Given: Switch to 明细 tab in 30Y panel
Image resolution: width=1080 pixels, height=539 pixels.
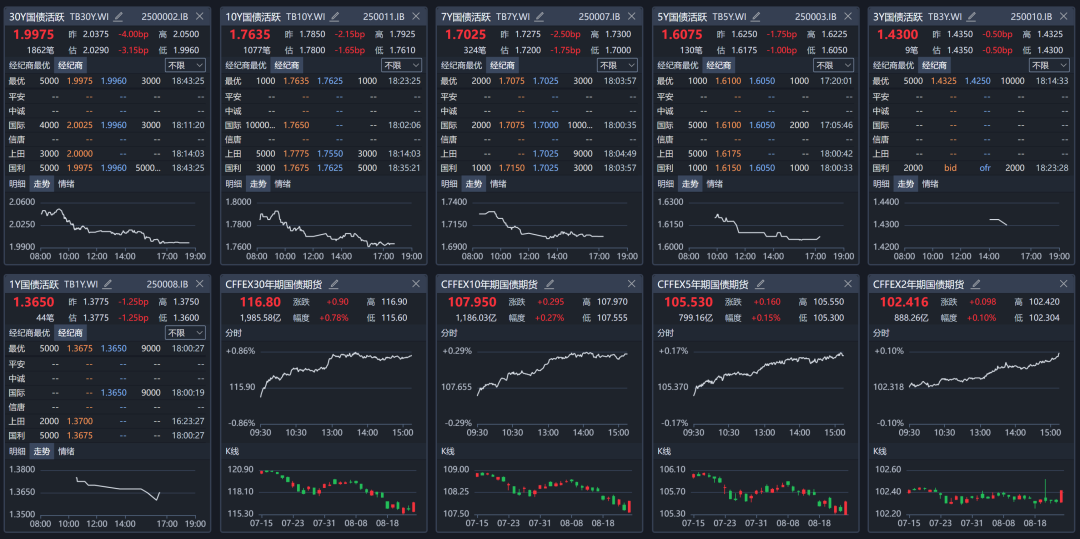Looking at the screenshot, I should coord(17,184).
